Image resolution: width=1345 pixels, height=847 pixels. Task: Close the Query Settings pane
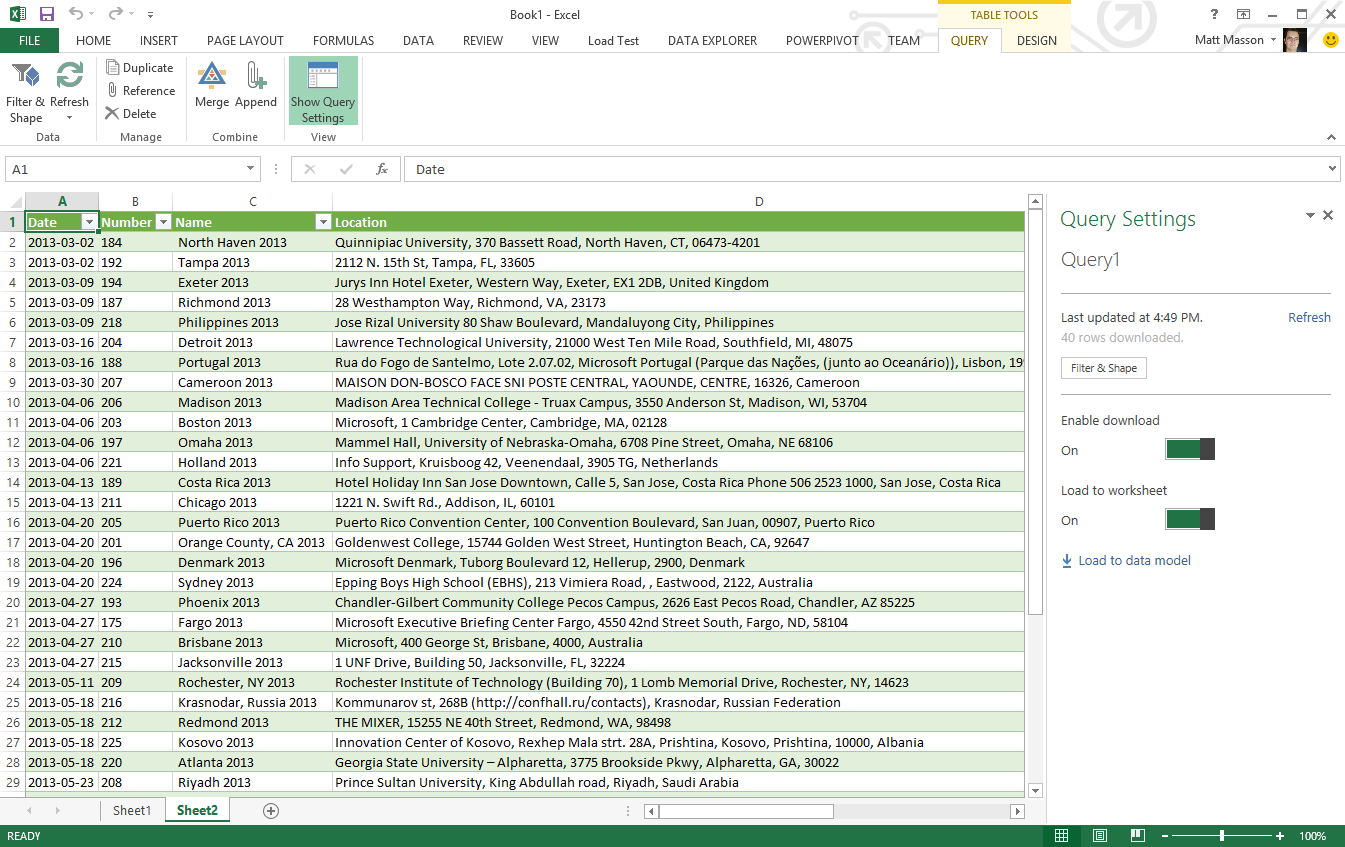(x=1328, y=215)
